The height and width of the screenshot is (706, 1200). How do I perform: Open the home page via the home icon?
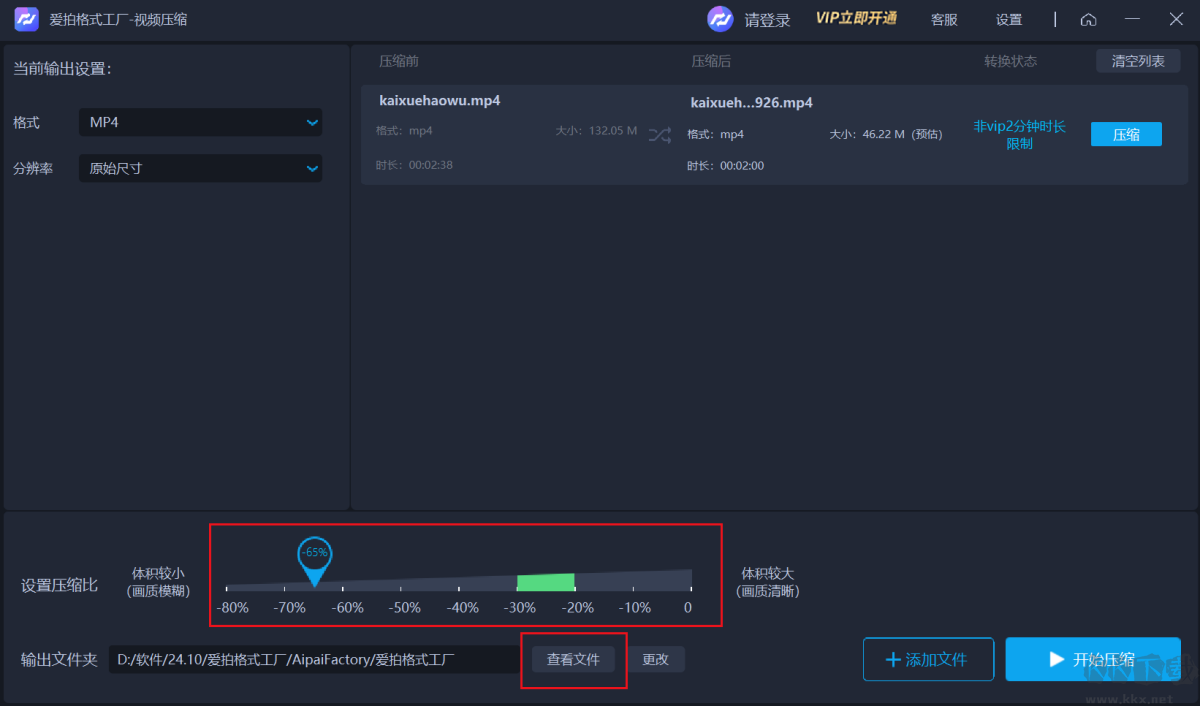1088,19
